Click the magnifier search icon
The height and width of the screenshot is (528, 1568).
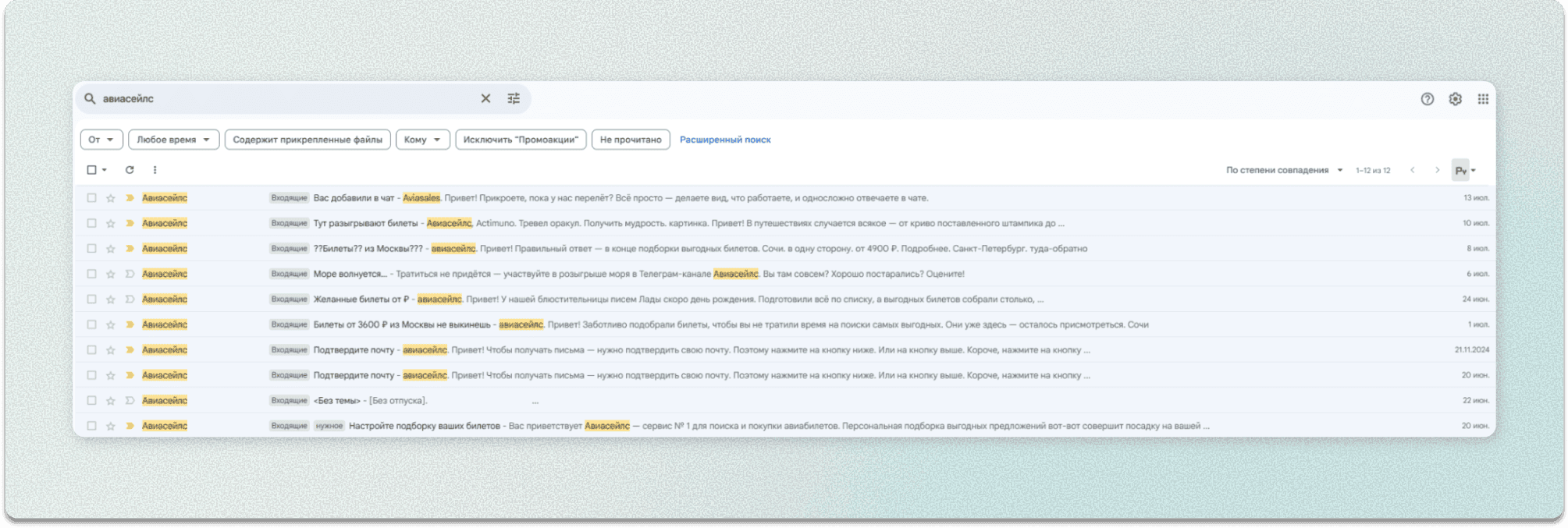(x=90, y=98)
